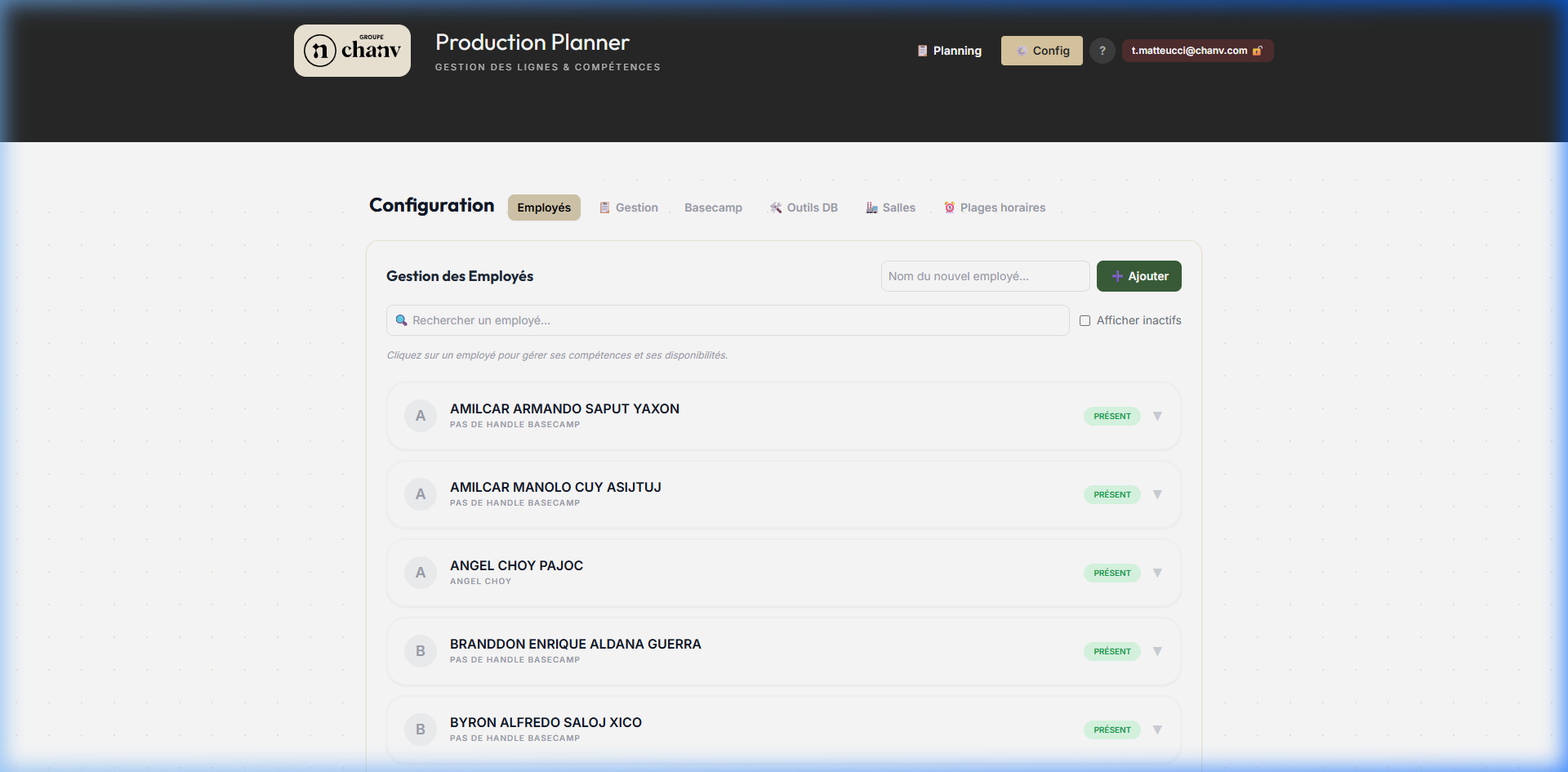
Task: Click the Salles factory icon
Action: pyautogui.click(x=871, y=208)
